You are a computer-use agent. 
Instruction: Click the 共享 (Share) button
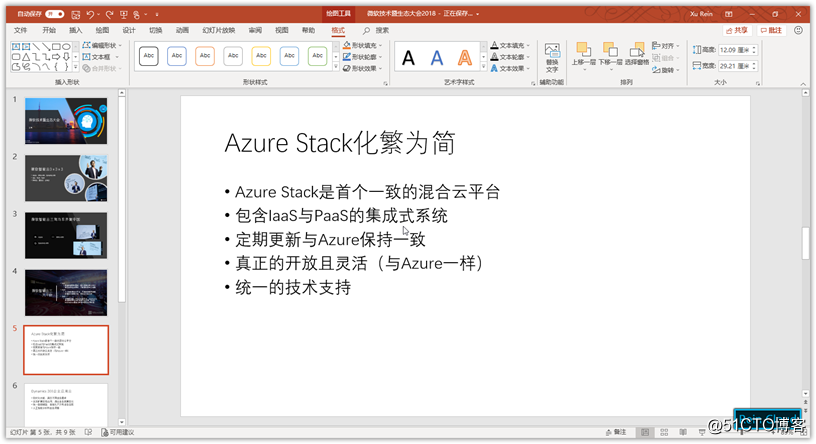coord(737,30)
